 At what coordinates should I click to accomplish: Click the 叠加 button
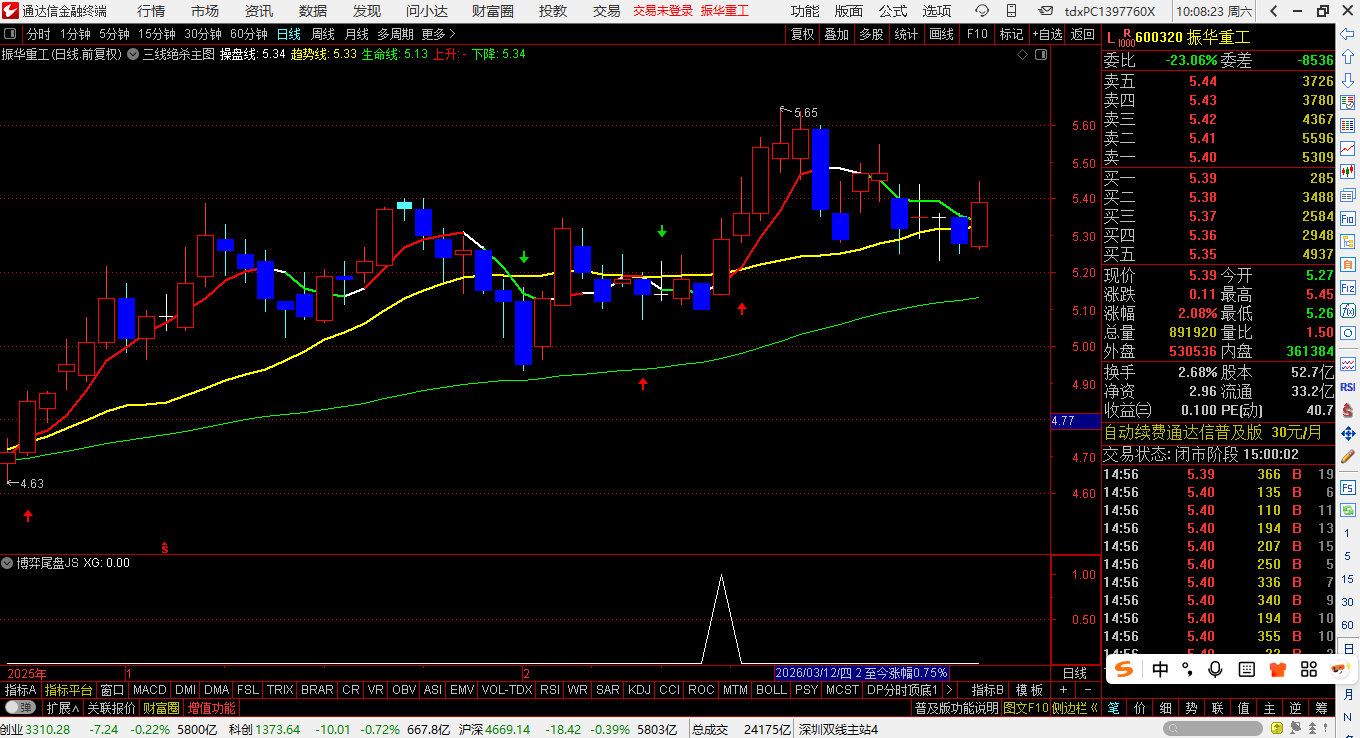(x=836, y=34)
